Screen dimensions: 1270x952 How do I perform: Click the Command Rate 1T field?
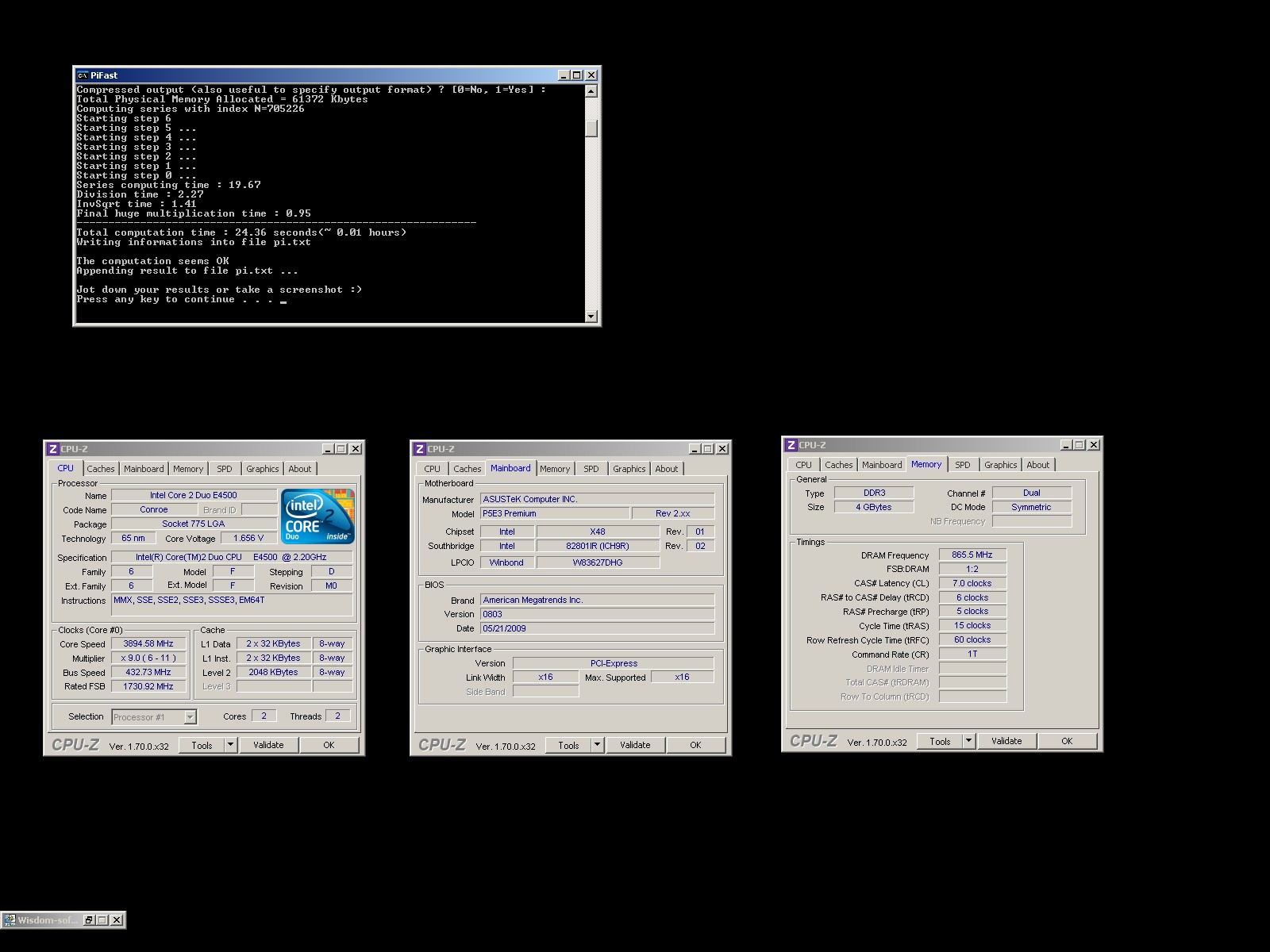[x=972, y=654]
